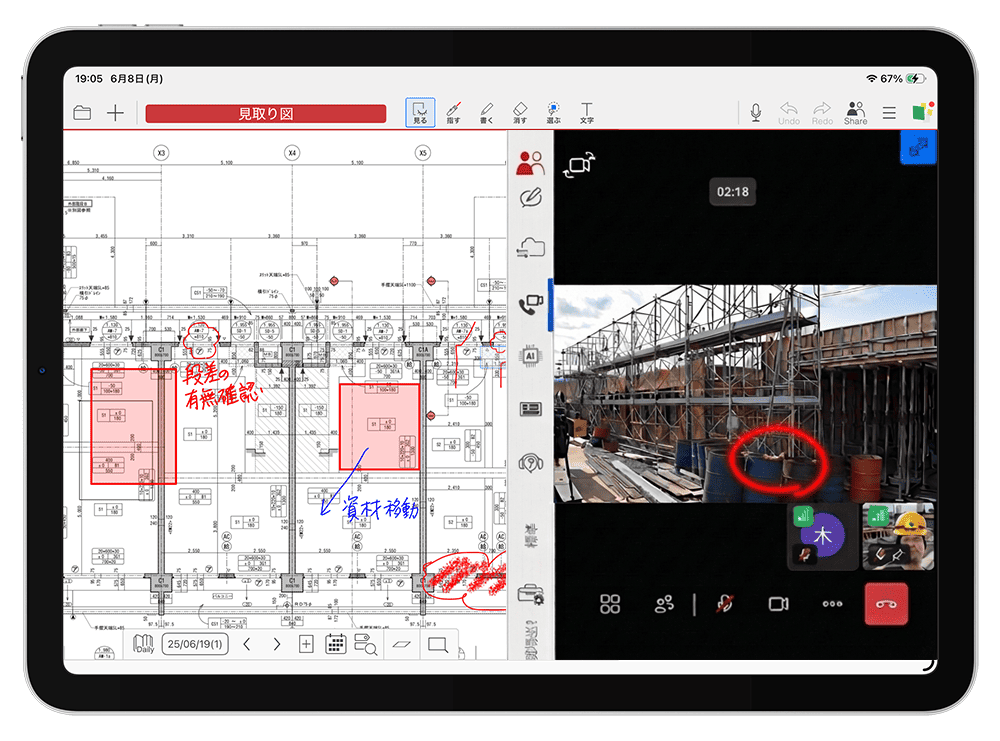Click the red 見取り図 title field
Screen dimensions: 1000x741
pyautogui.click(x=265, y=114)
